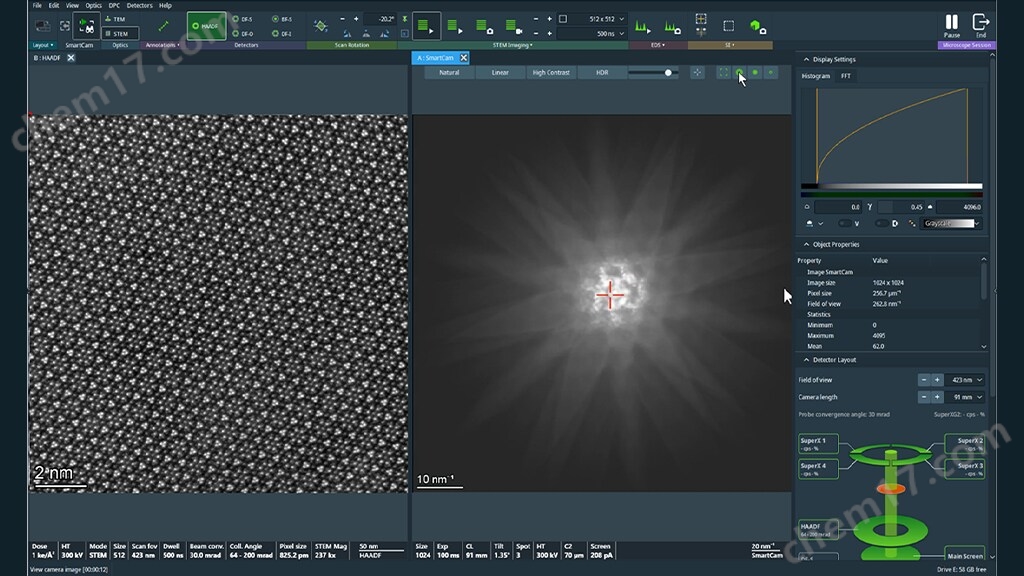Viewport: 1024px width, 576px height.
Task: Click the HDR display button
Action: click(x=602, y=72)
